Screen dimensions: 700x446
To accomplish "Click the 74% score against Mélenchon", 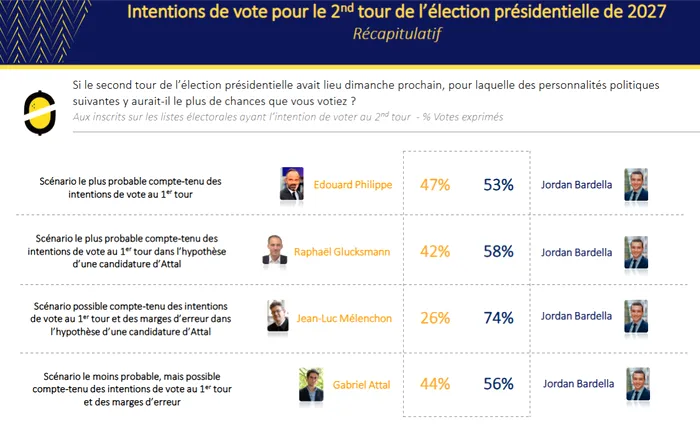I will tap(497, 319).
